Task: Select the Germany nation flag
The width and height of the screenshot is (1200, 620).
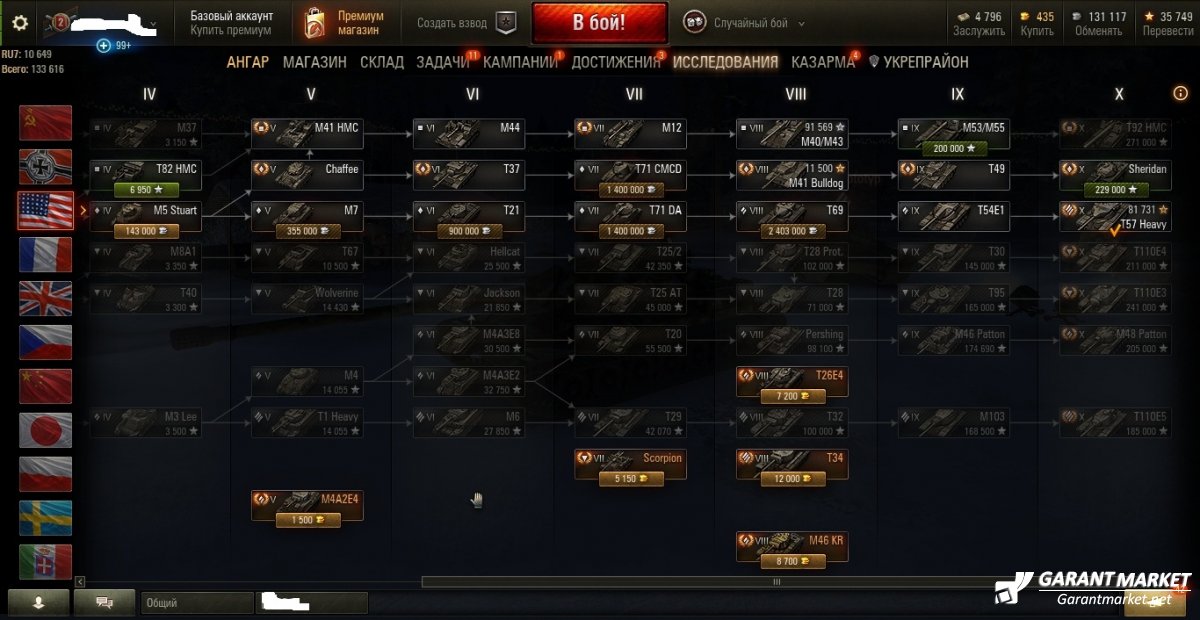Action: tap(46, 166)
